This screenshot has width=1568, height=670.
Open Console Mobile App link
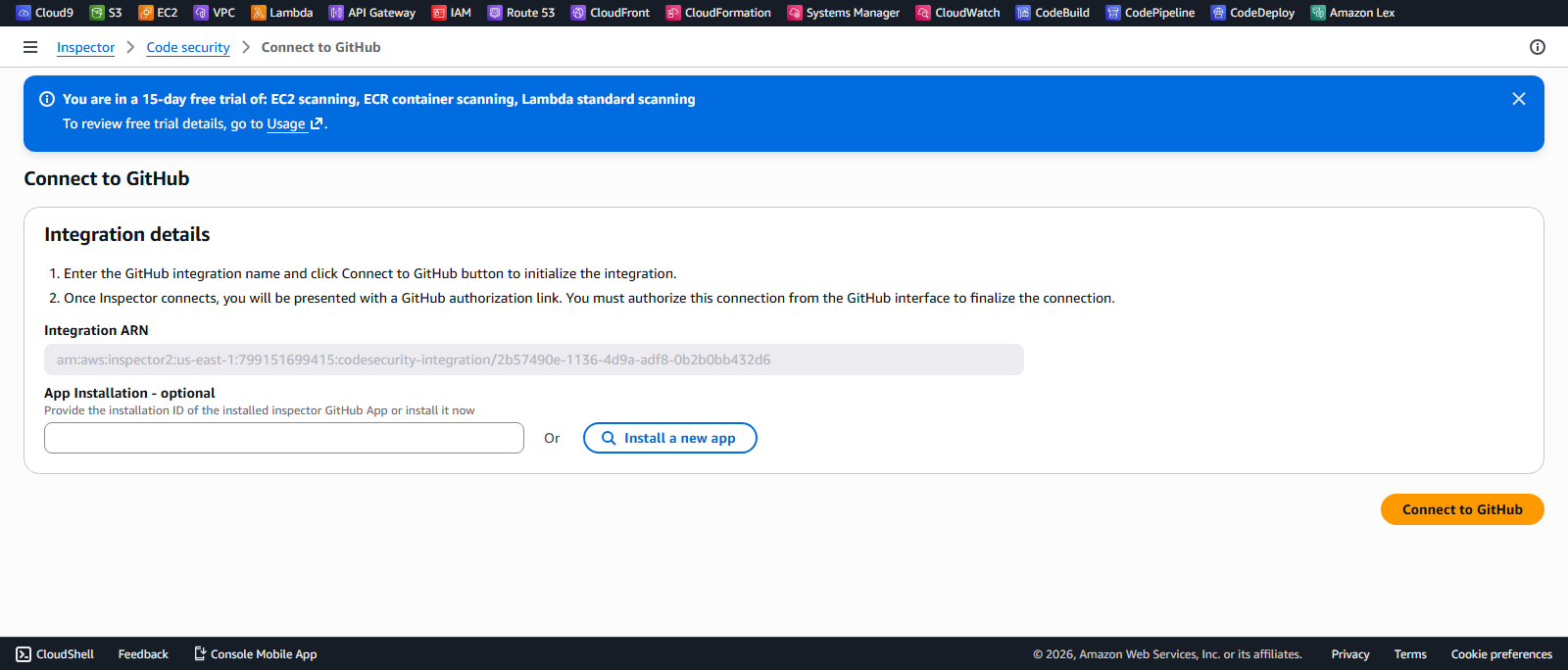click(255, 654)
